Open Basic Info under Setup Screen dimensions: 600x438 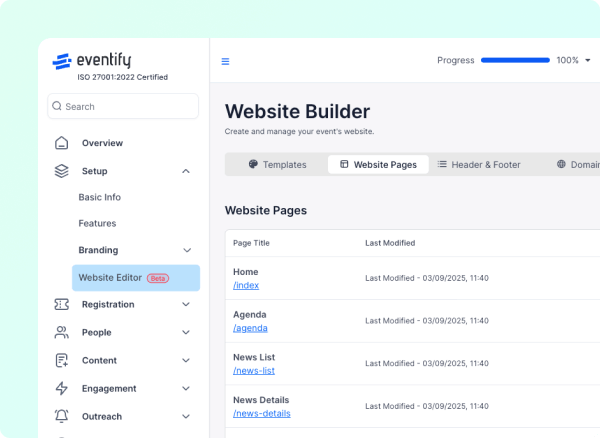click(x=99, y=197)
